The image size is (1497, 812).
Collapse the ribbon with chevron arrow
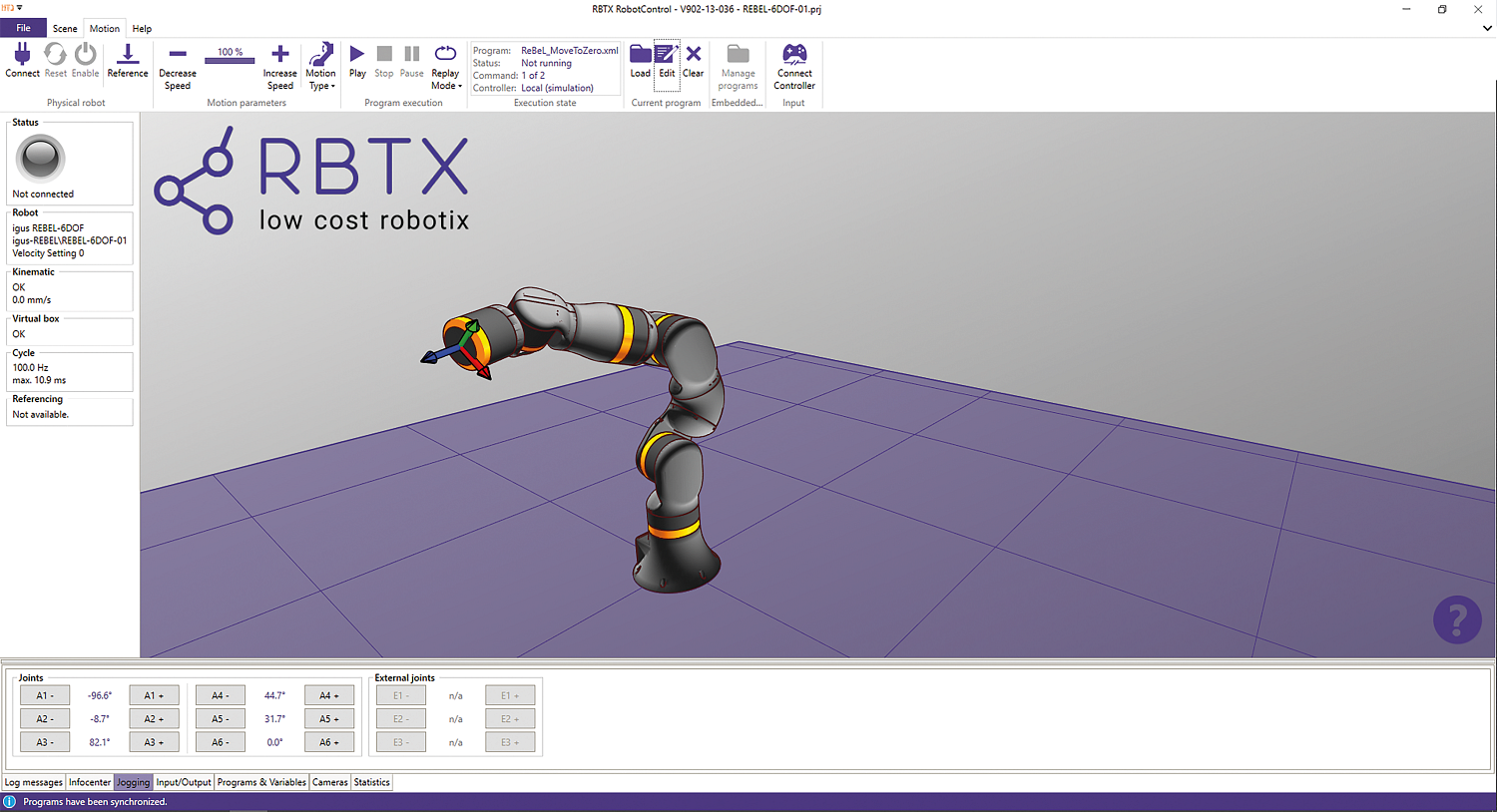[1487, 29]
